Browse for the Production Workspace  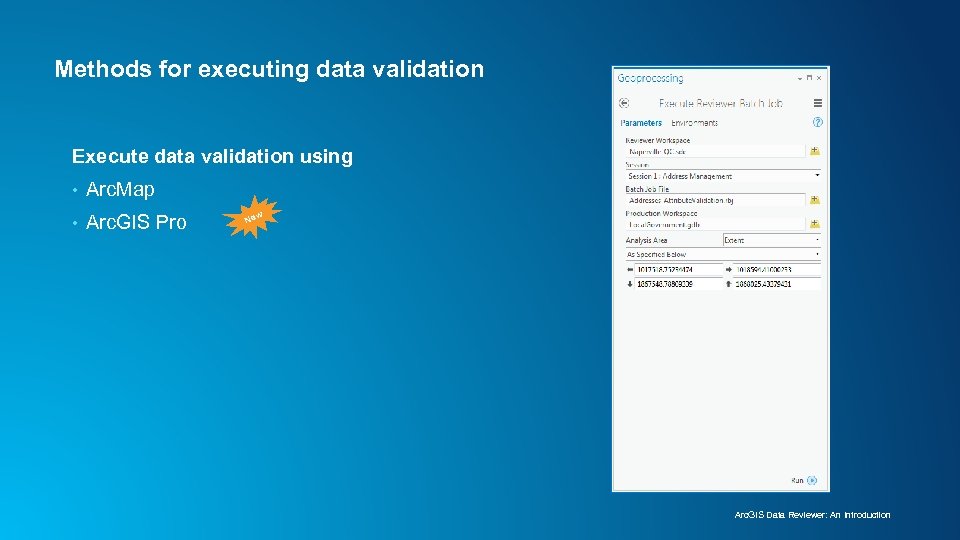click(x=814, y=224)
